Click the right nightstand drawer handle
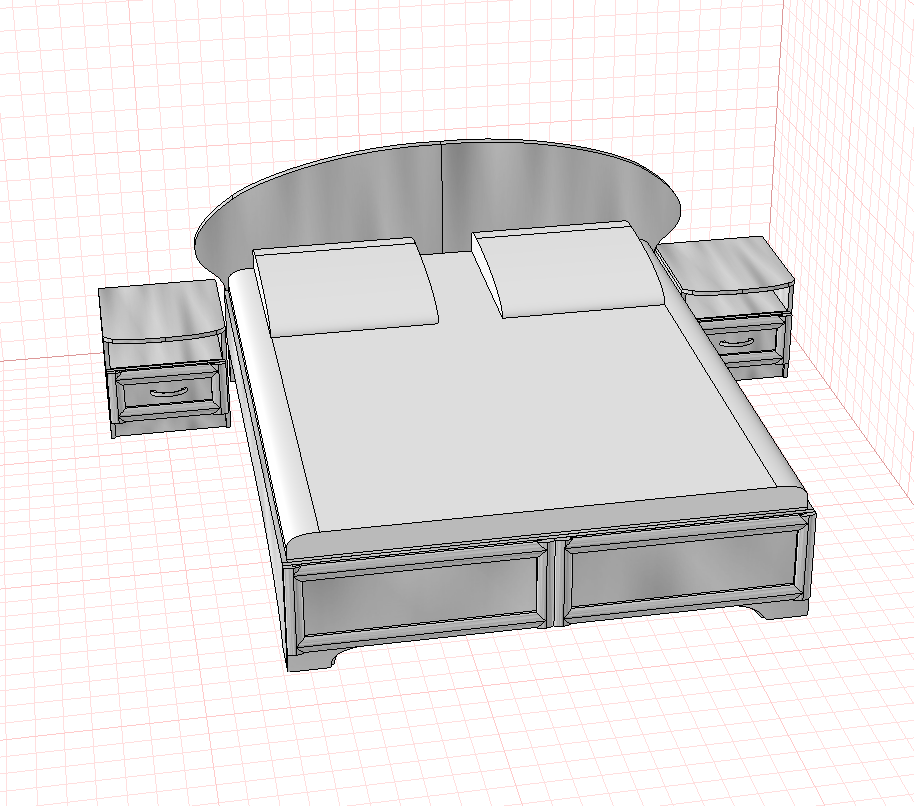 735,343
